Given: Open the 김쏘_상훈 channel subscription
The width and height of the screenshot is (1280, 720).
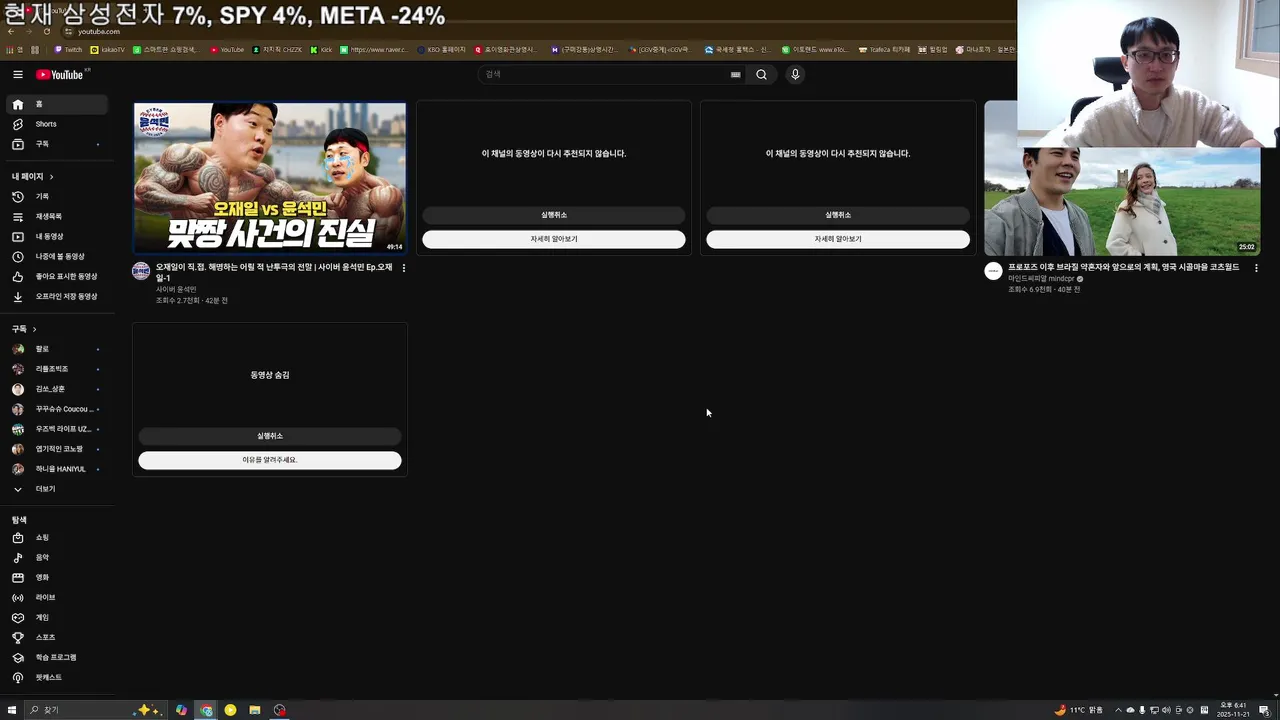Looking at the screenshot, I should pyautogui.click(x=58, y=389).
